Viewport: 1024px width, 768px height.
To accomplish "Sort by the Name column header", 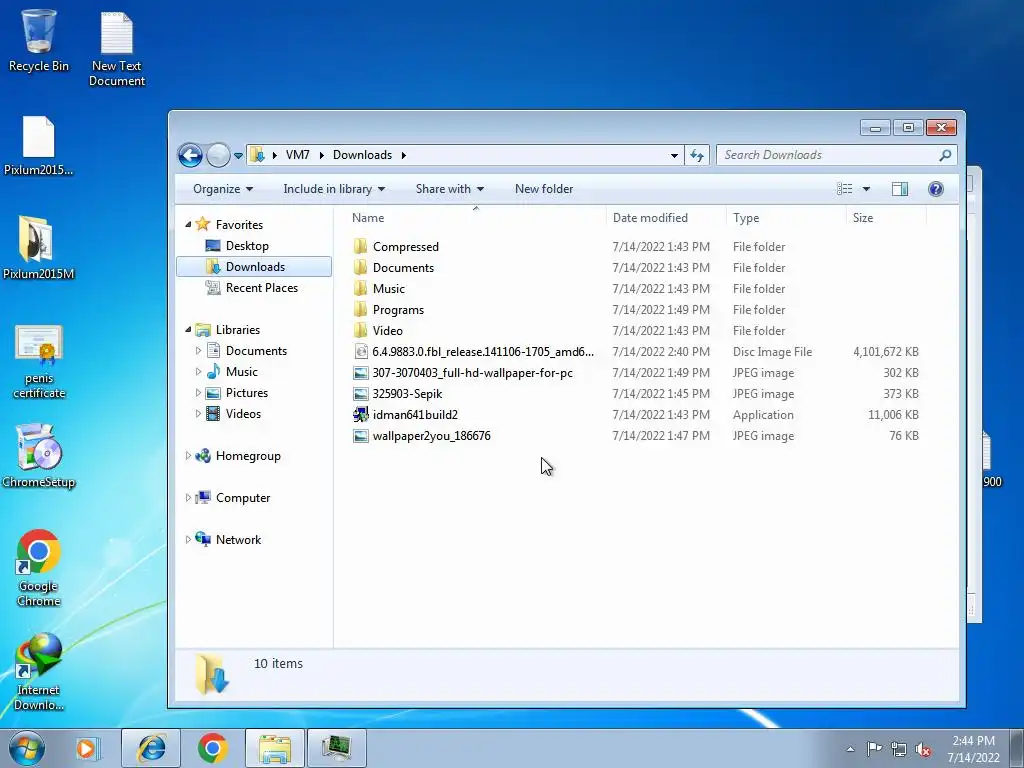I will (475, 217).
